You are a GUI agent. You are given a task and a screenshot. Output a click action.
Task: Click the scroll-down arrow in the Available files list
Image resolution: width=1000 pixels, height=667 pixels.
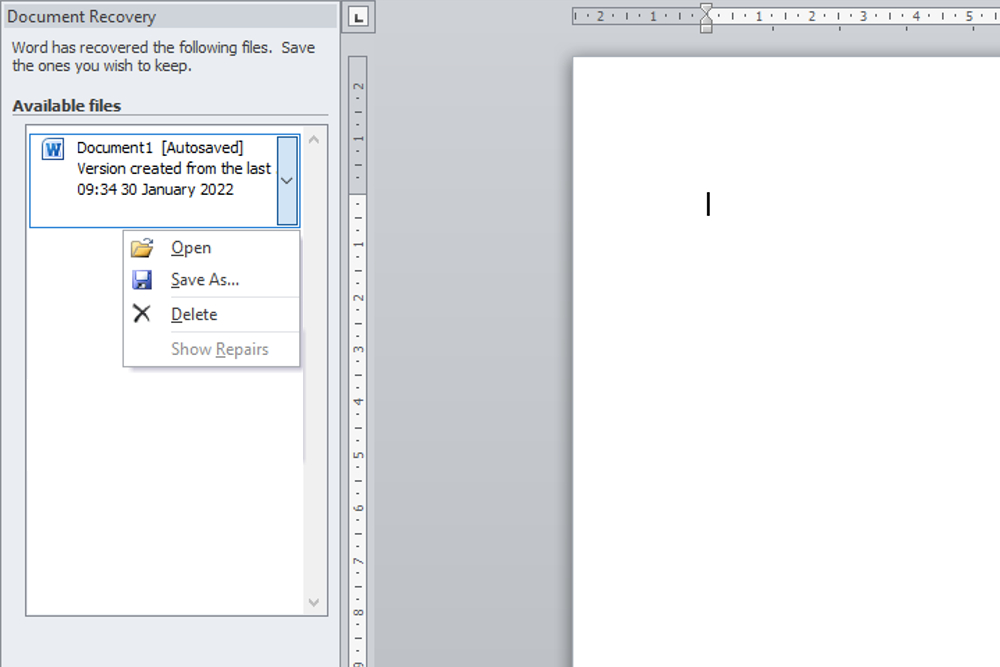pos(314,602)
